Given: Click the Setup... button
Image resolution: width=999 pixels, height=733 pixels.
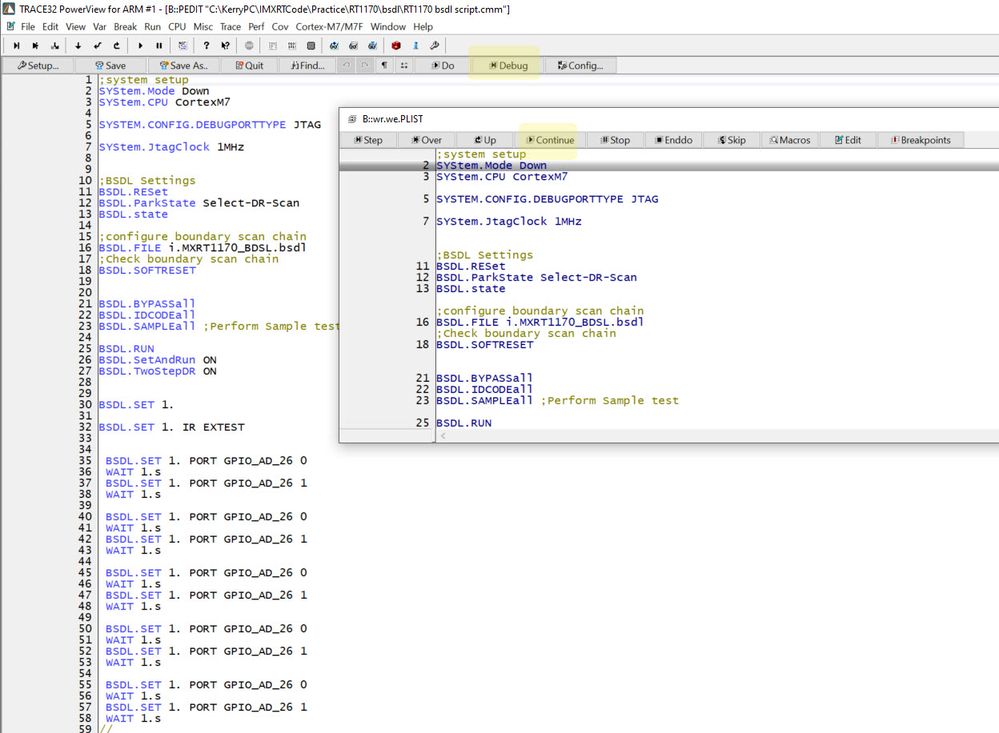Looking at the screenshot, I should (x=38, y=66).
